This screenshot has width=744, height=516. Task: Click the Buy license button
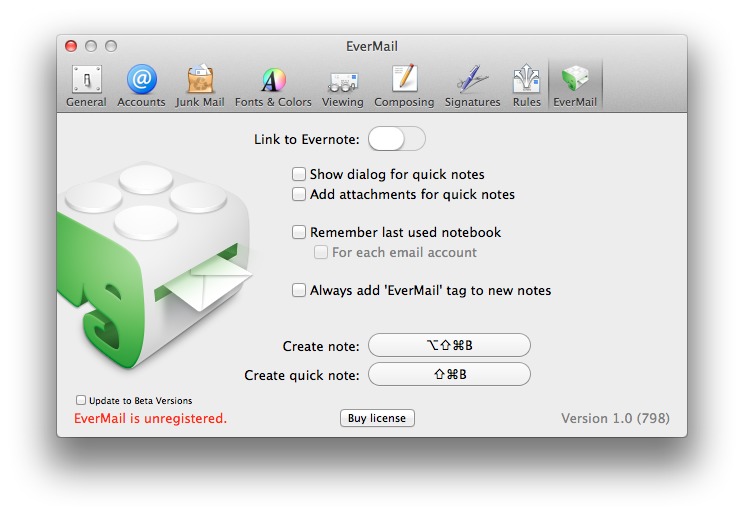click(x=377, y=418)
